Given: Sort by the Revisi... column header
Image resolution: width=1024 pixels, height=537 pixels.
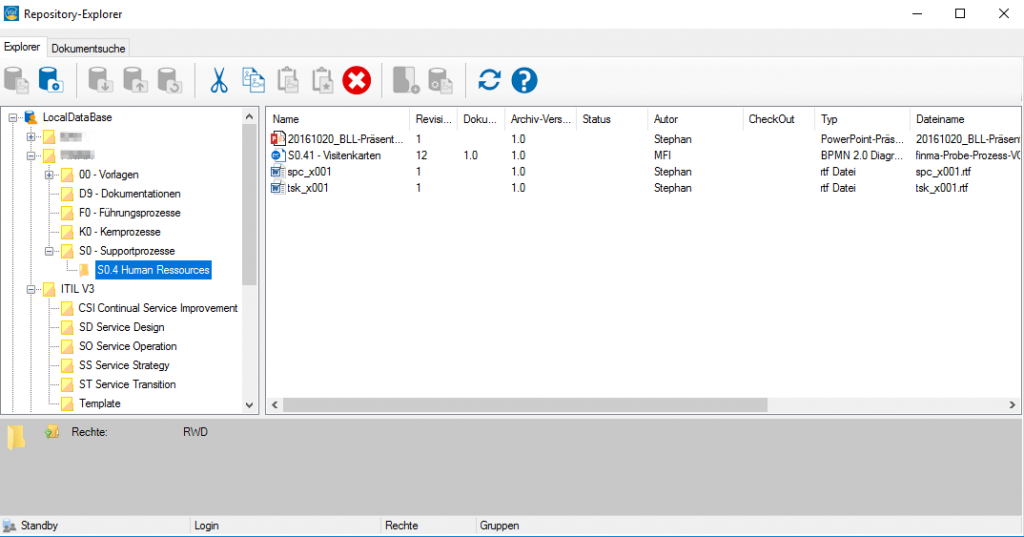Looking at the screenshot, I should pyautogui.click(x=434, y=119).
